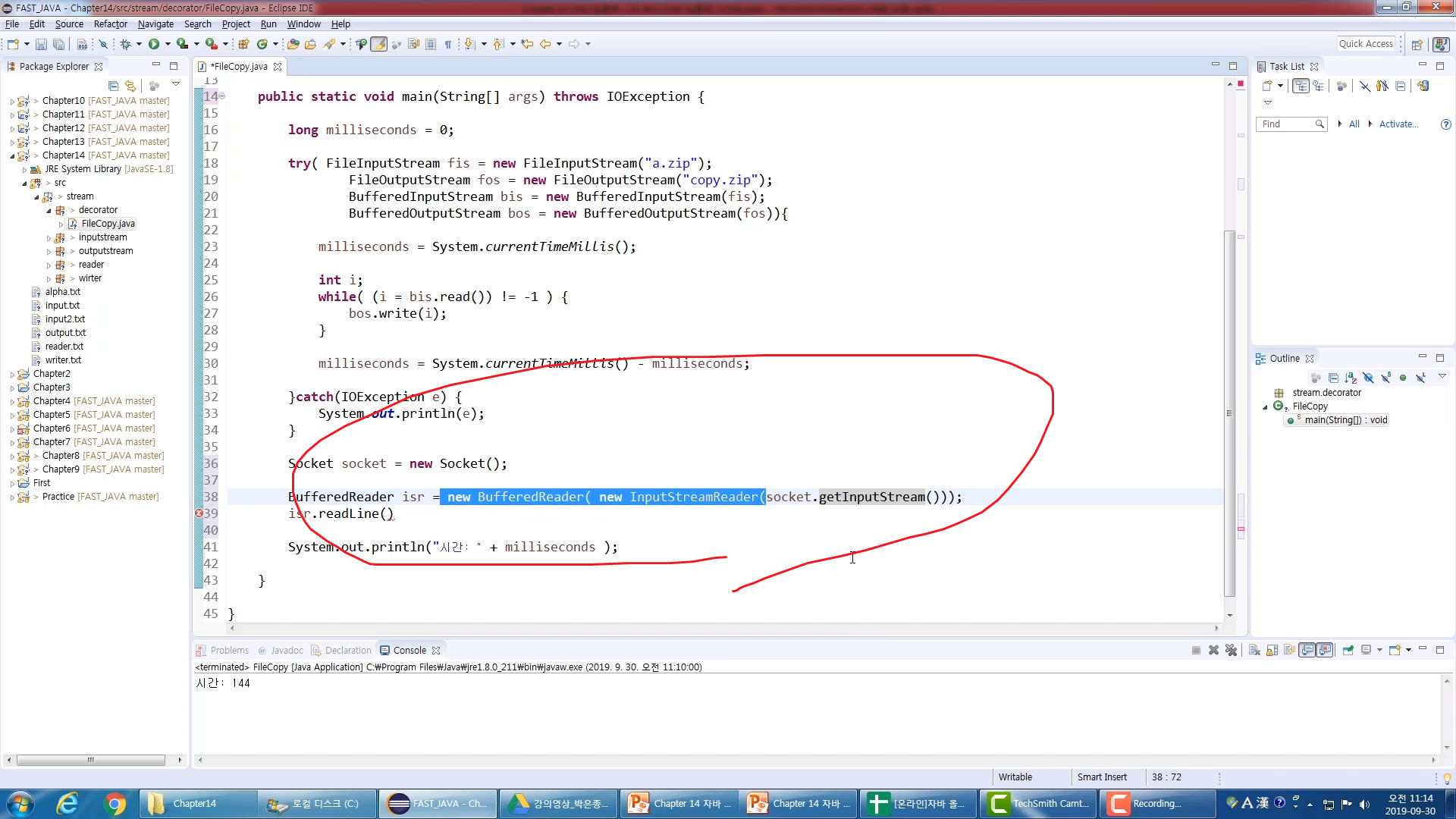Collapse the decorator package node

click(x=49, y=210)
